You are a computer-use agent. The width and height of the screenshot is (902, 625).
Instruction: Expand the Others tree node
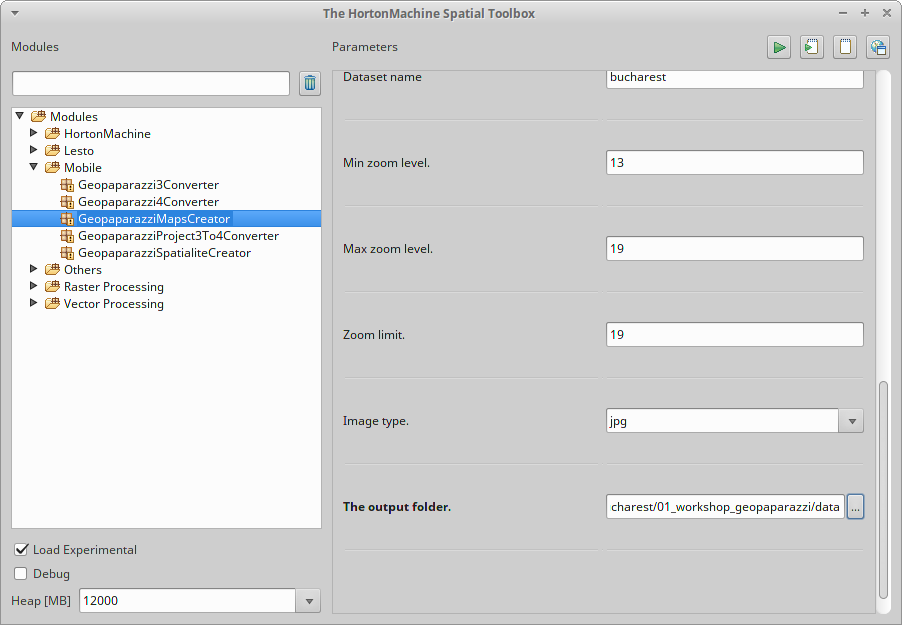tap(33, 269)
